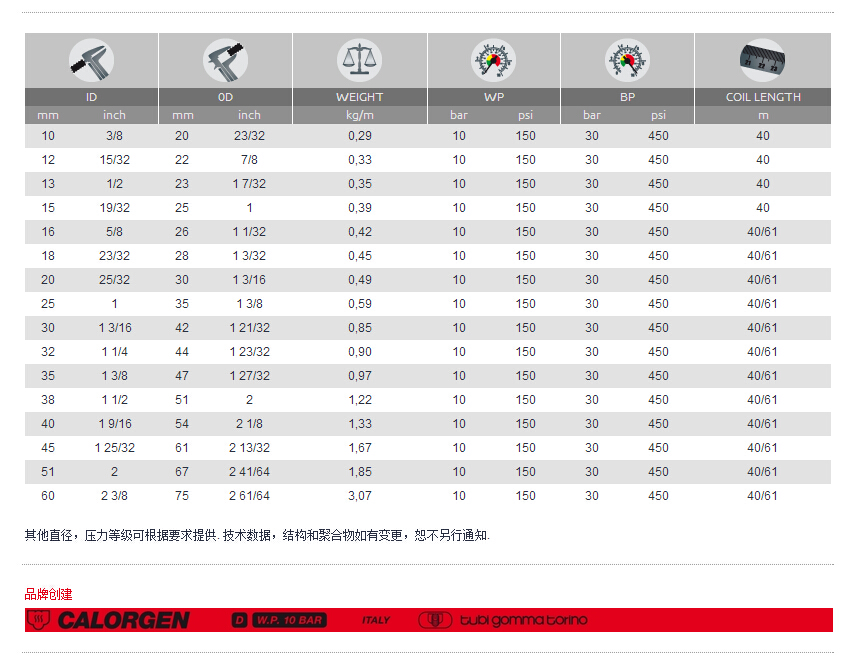Click the shield logo beside CALORGEN
Screen dimensions: 851x660
pos(37,620)
